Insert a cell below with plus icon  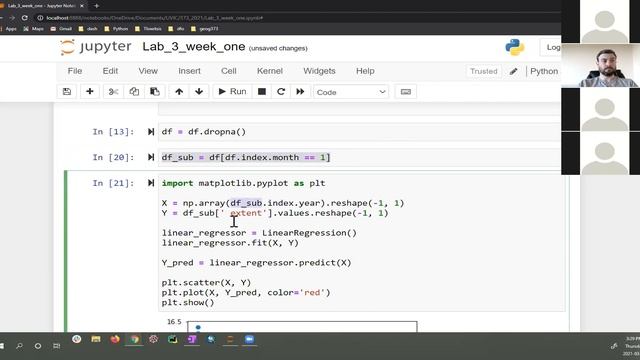pyautogui.click(x=90, y=92)
